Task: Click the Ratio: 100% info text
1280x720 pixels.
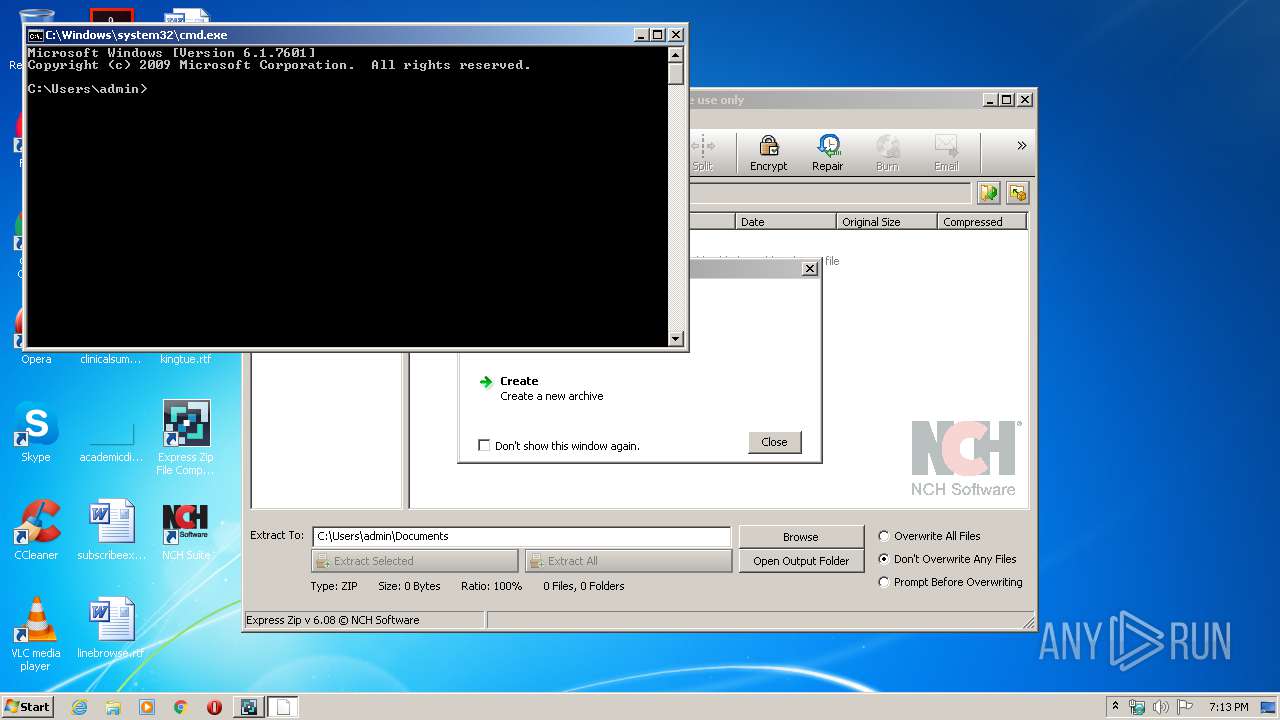Action: click(491, 586)
